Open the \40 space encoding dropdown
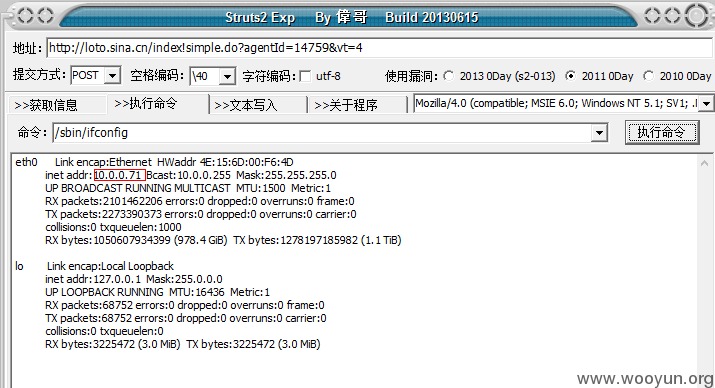Image resolution: width=715 pixels, height=388 pixels. point(227,76)
